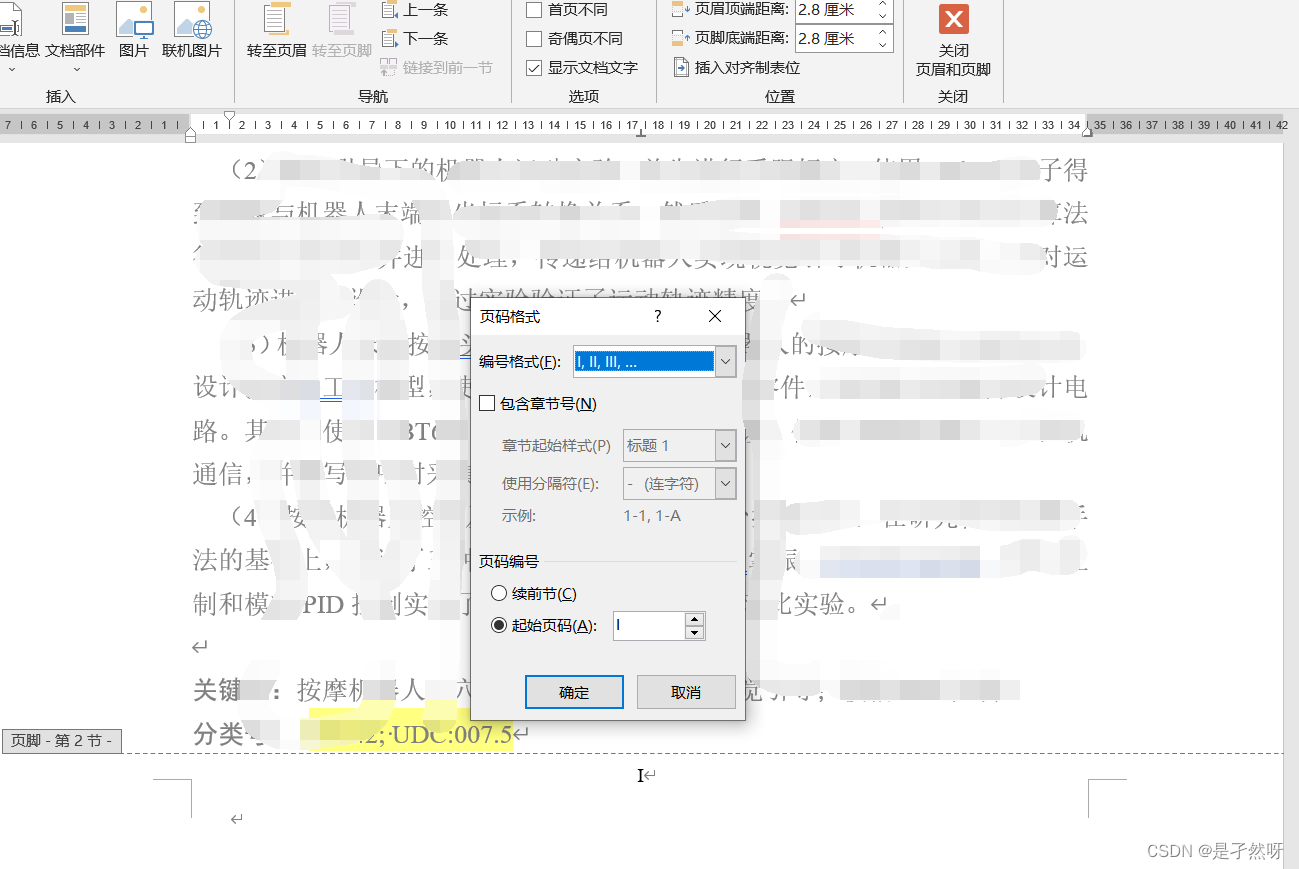Click the first-line indent marker on ruler
The image size is (1299, 869).
click(230, 117)
